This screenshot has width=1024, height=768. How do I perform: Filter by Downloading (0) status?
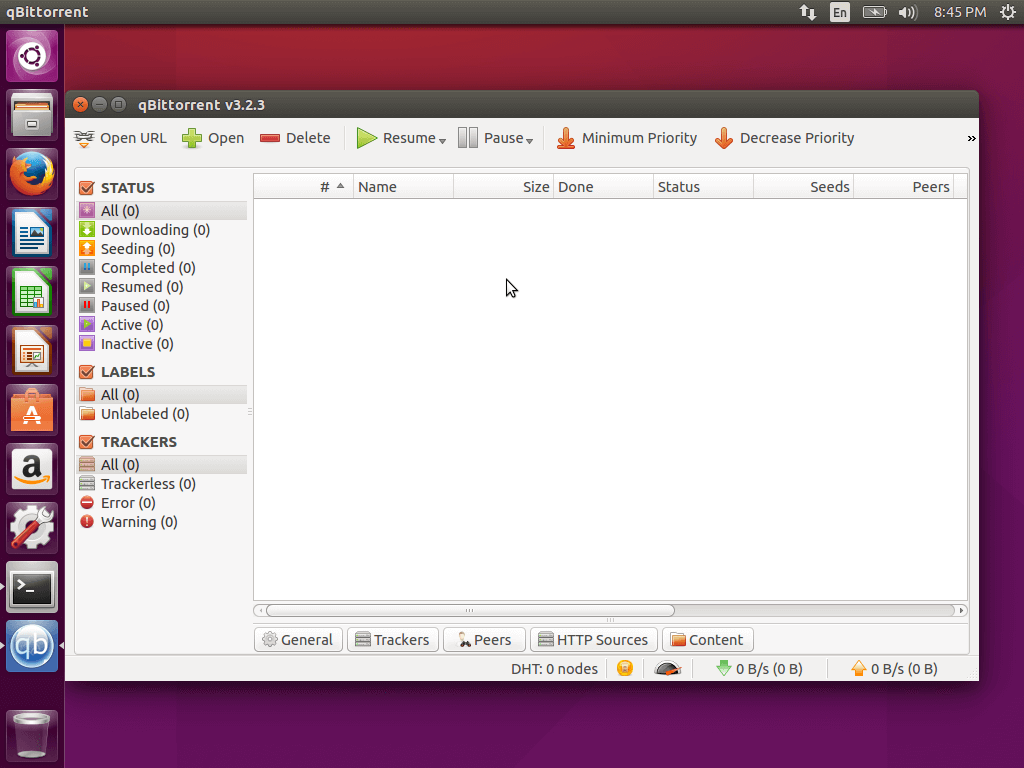coord(161,230)
